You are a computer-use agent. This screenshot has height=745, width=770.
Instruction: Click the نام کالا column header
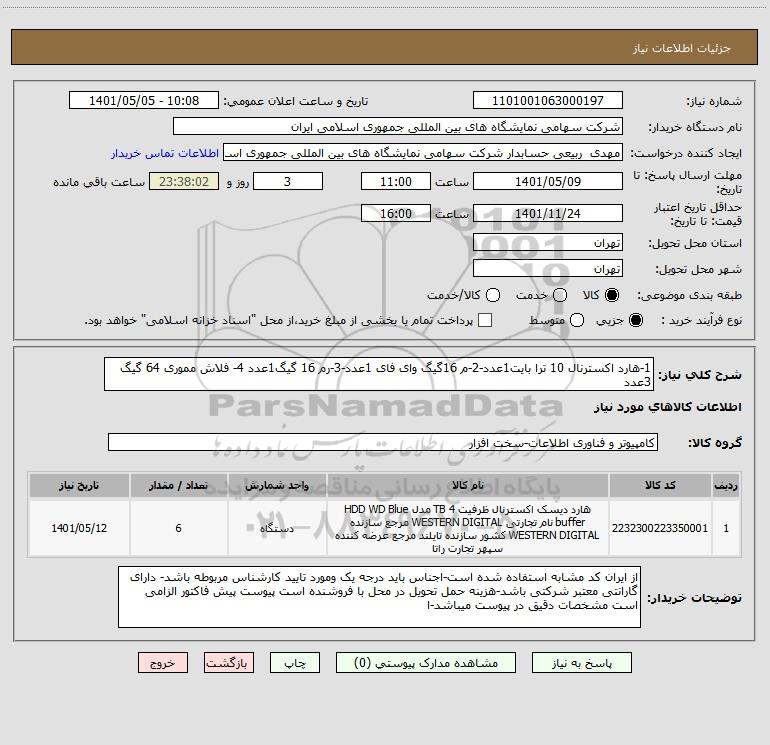pyautogui.click(x=468, y=486)
